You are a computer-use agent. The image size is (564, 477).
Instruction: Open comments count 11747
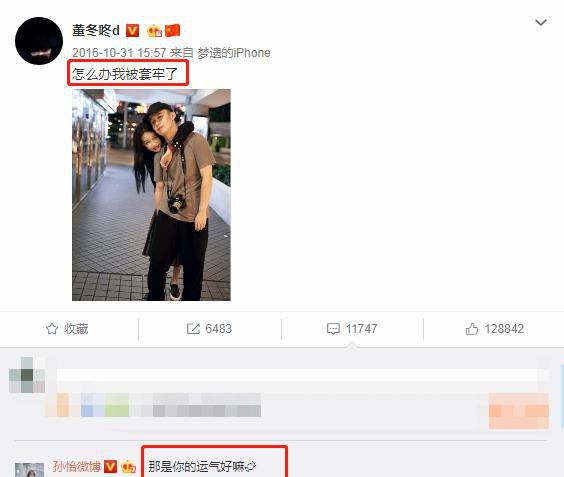[361, 329]
